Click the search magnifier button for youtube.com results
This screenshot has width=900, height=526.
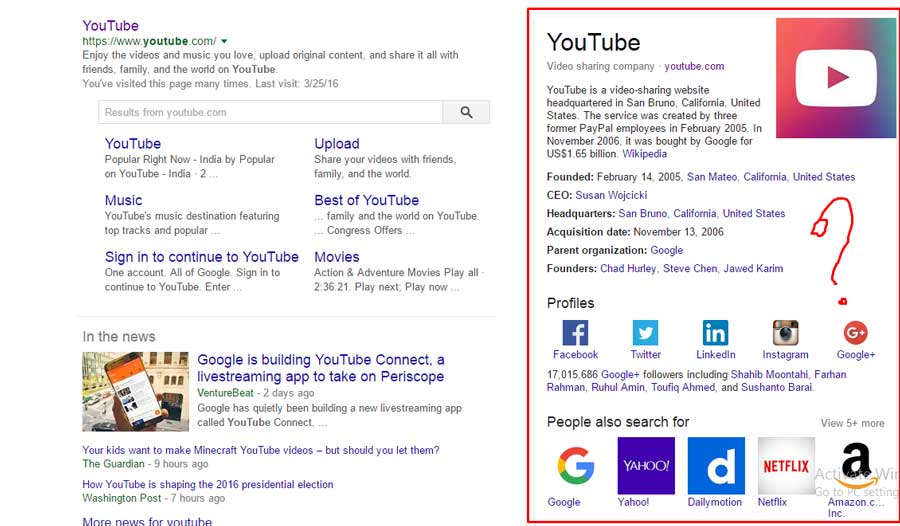pos(466,112)
